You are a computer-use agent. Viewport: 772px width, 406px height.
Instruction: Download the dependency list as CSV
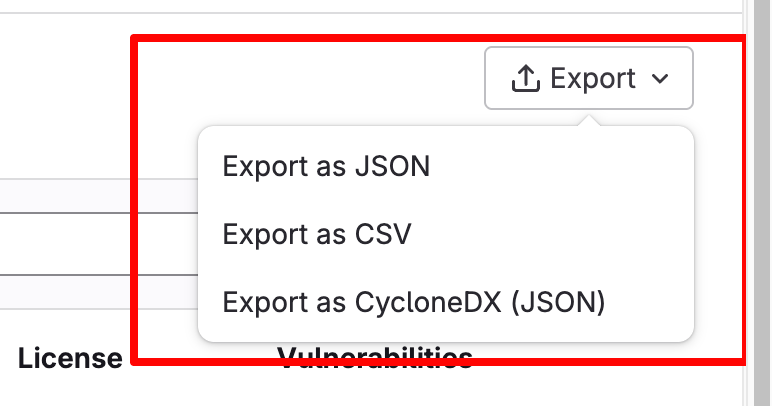(x=317, y=234)
